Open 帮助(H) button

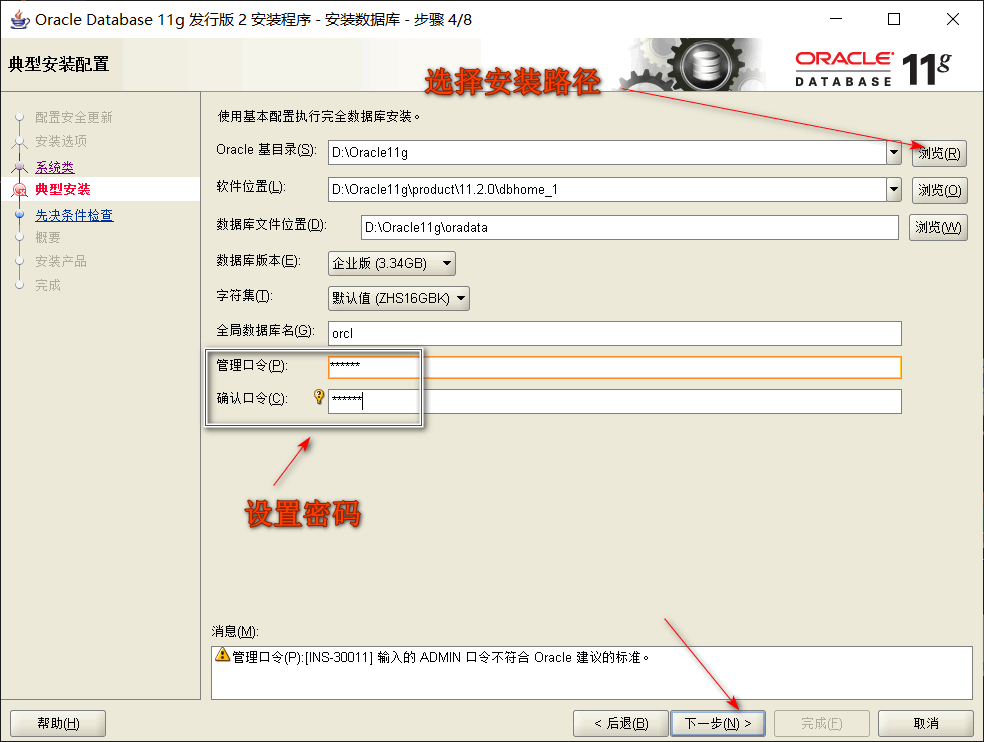click(58, 723)
